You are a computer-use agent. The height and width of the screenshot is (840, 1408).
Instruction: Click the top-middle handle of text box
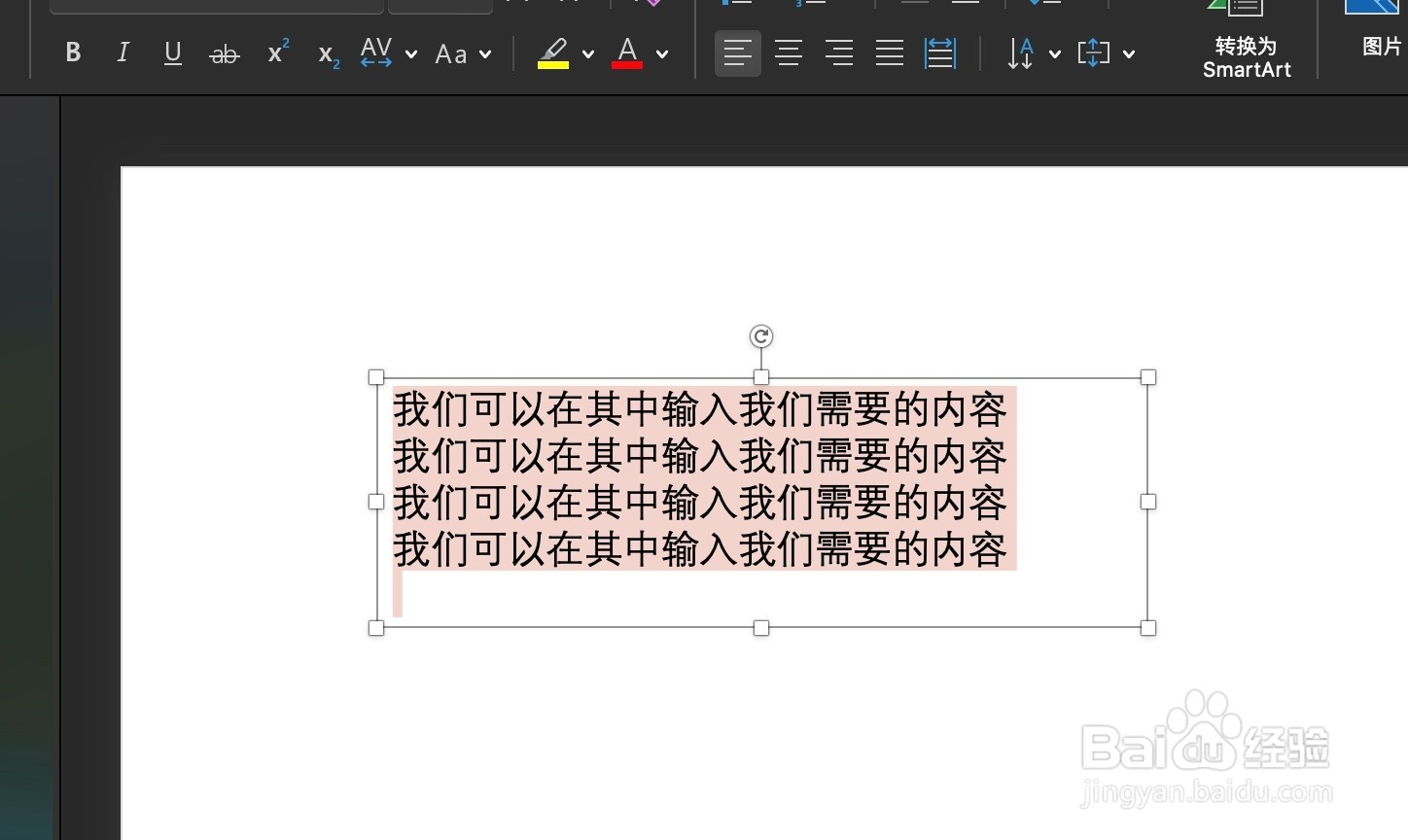[x=761, y=377]
